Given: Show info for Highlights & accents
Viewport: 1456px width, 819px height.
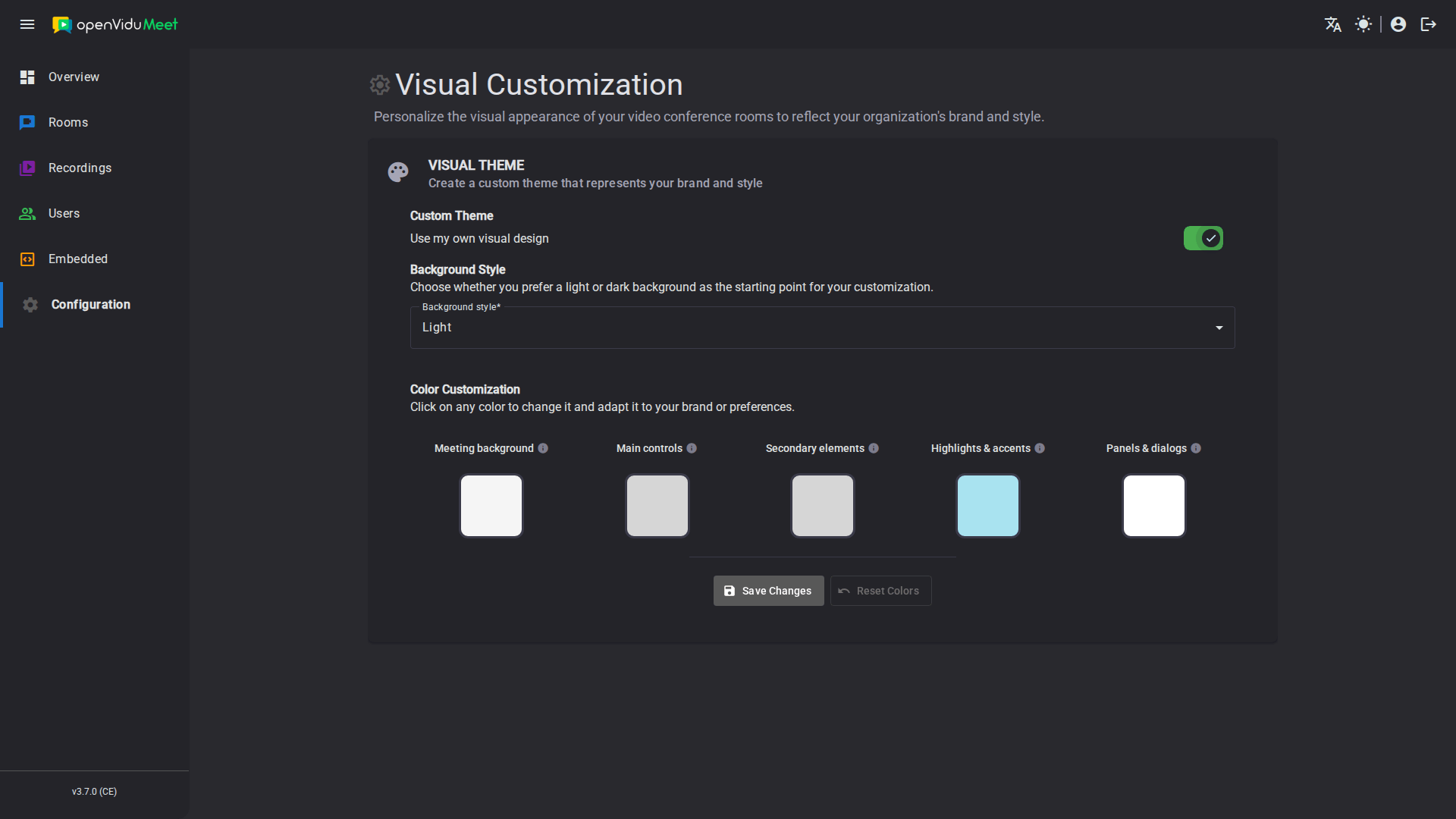Looking at the screenshot, I should [x=1040, y=448].
